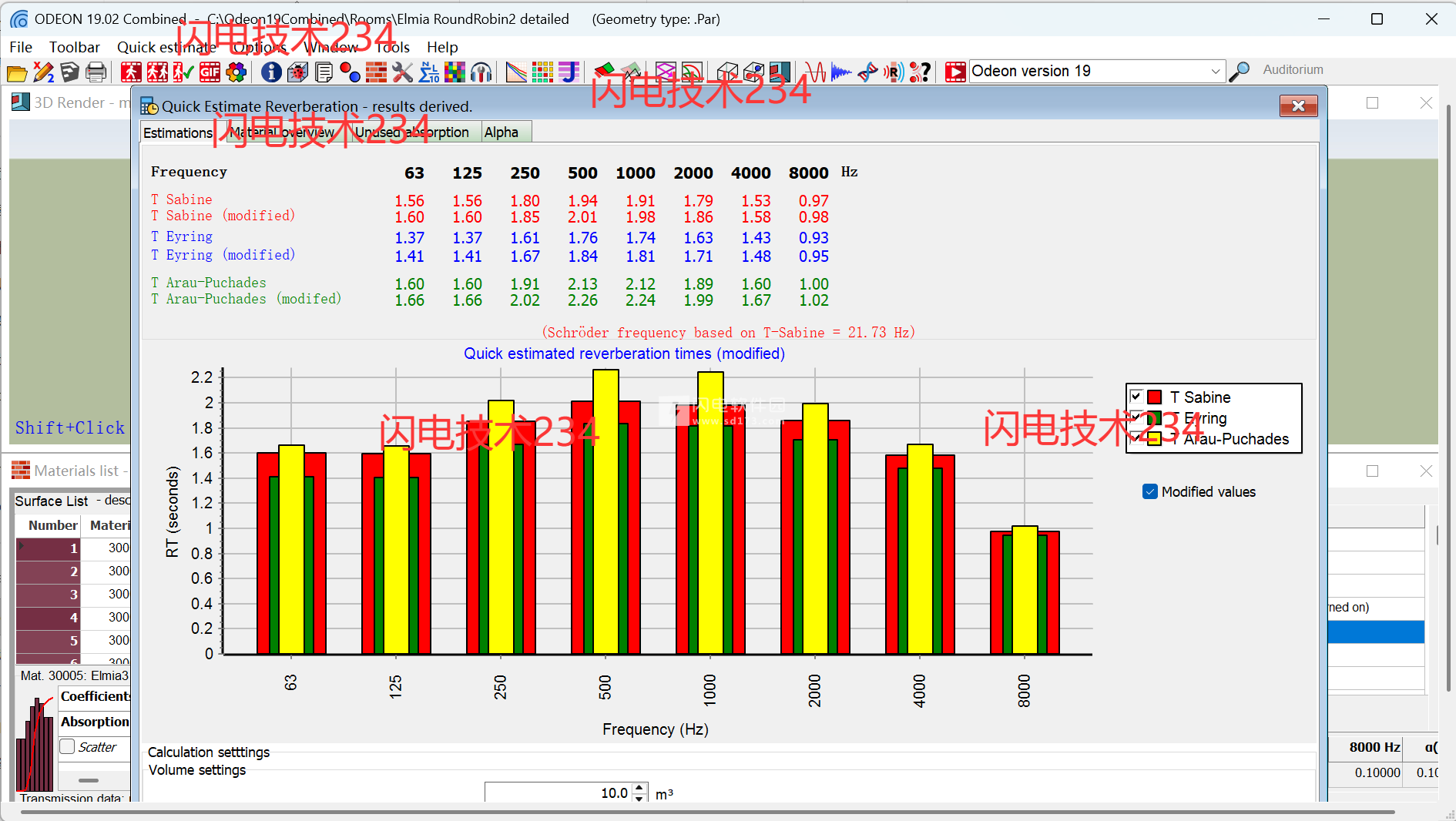Click the open folder icon in toolbar
The width and height of the screenshot is (1456, 821).
pos(16,73)
